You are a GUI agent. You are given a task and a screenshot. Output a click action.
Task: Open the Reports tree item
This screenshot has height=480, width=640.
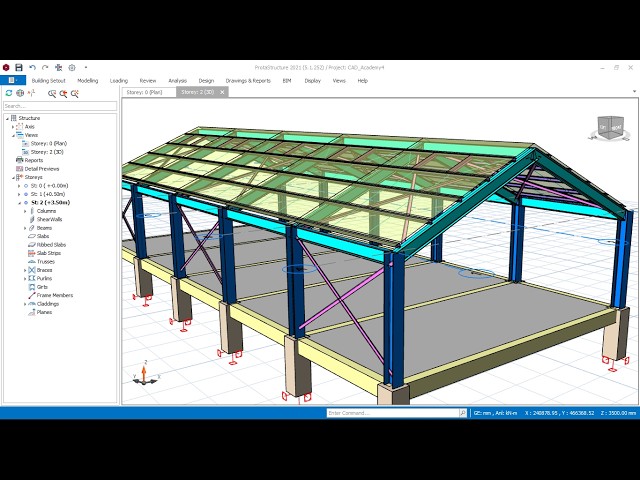(x=33, y=160)
